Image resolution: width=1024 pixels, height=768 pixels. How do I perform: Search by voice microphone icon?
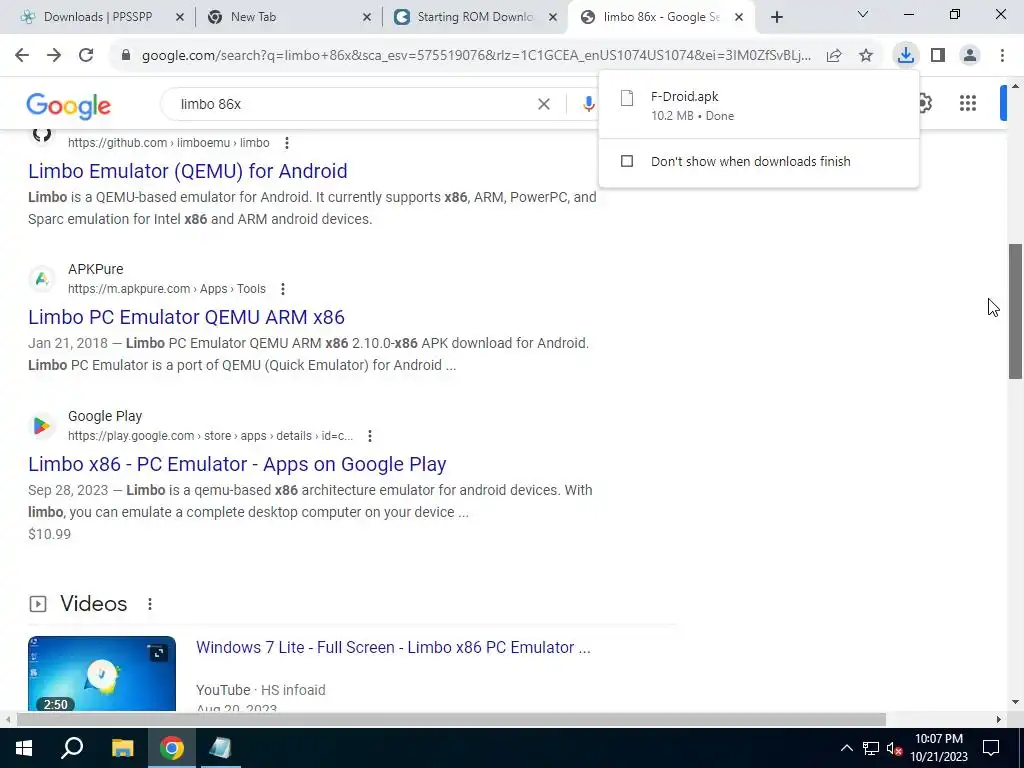(588, 104)
